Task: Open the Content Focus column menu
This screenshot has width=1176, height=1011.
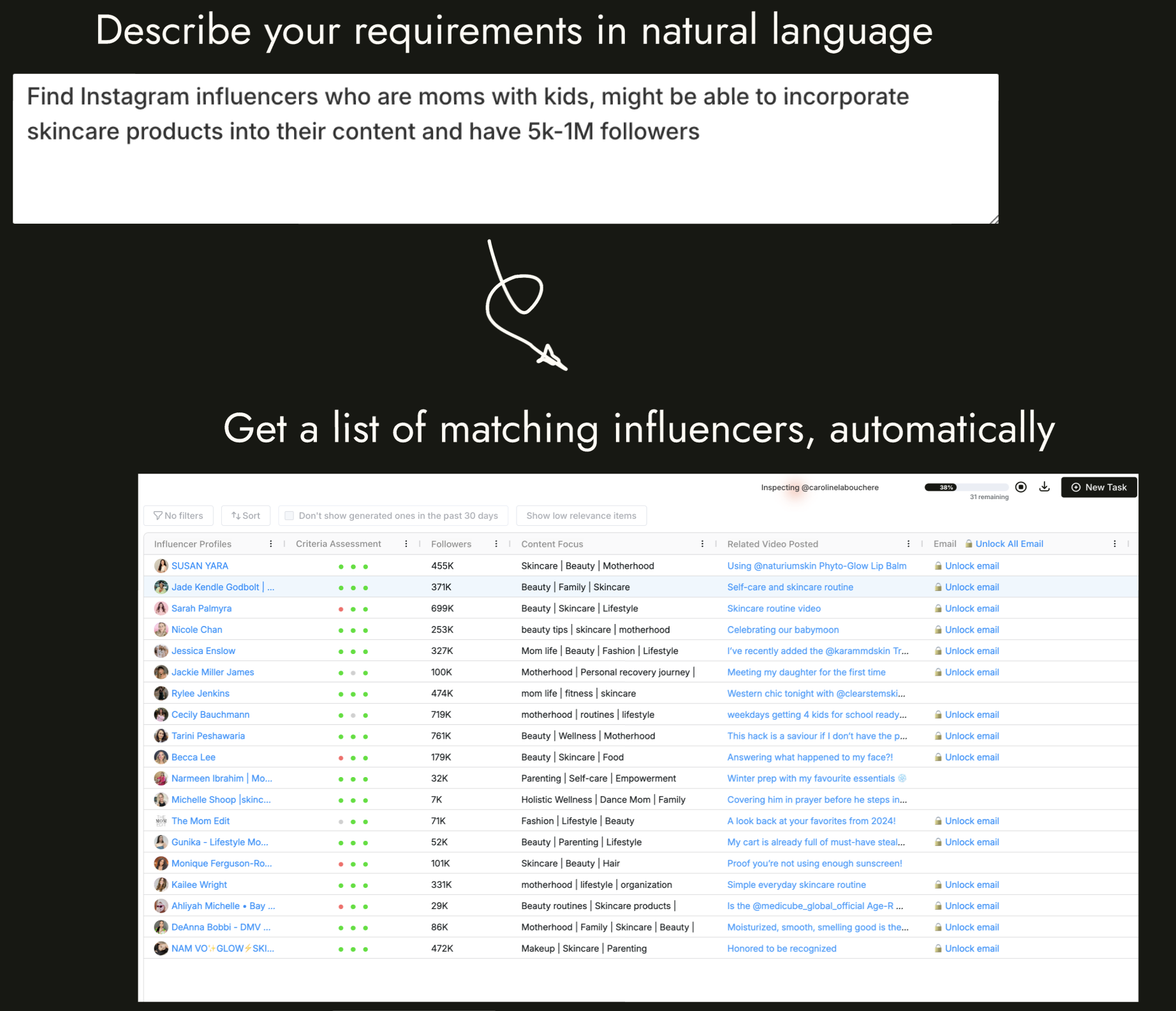Action: (x=703, y=544)
